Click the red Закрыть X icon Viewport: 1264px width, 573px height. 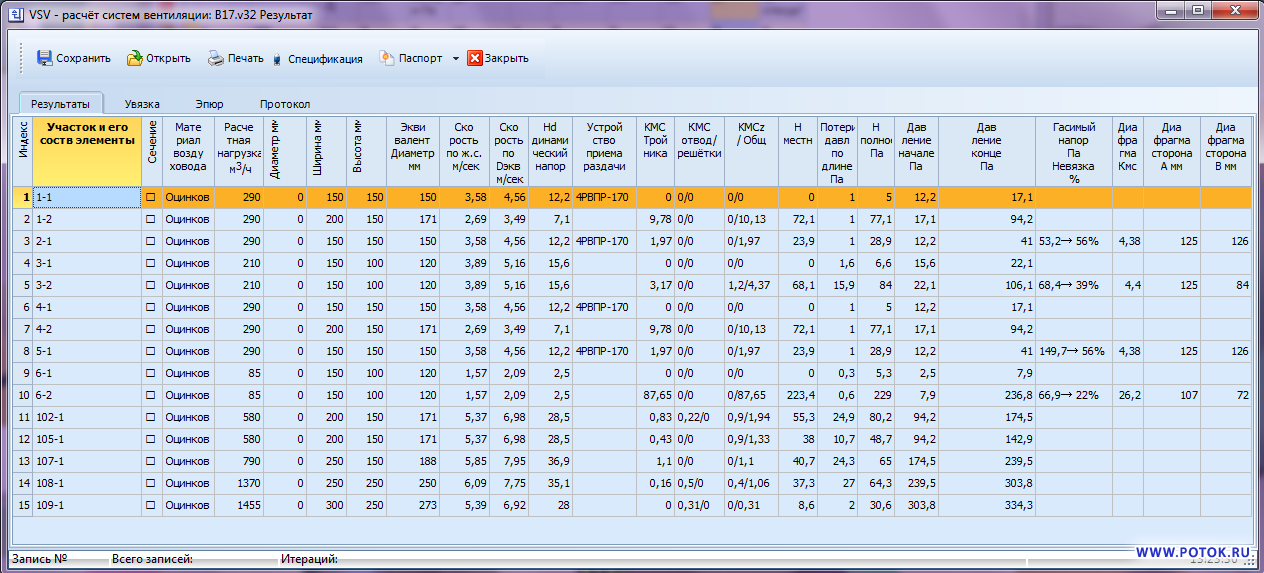(x=475, y=58)
